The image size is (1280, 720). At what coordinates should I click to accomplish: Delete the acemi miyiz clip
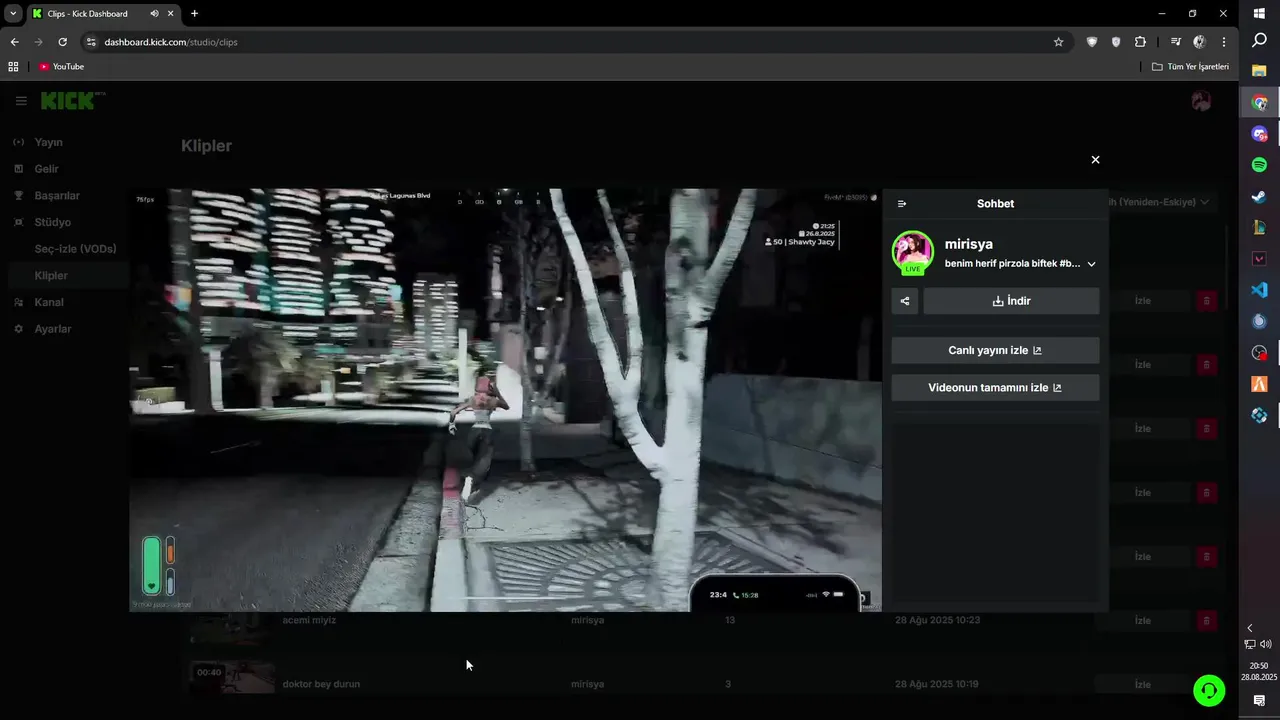tap(1206, 621)
